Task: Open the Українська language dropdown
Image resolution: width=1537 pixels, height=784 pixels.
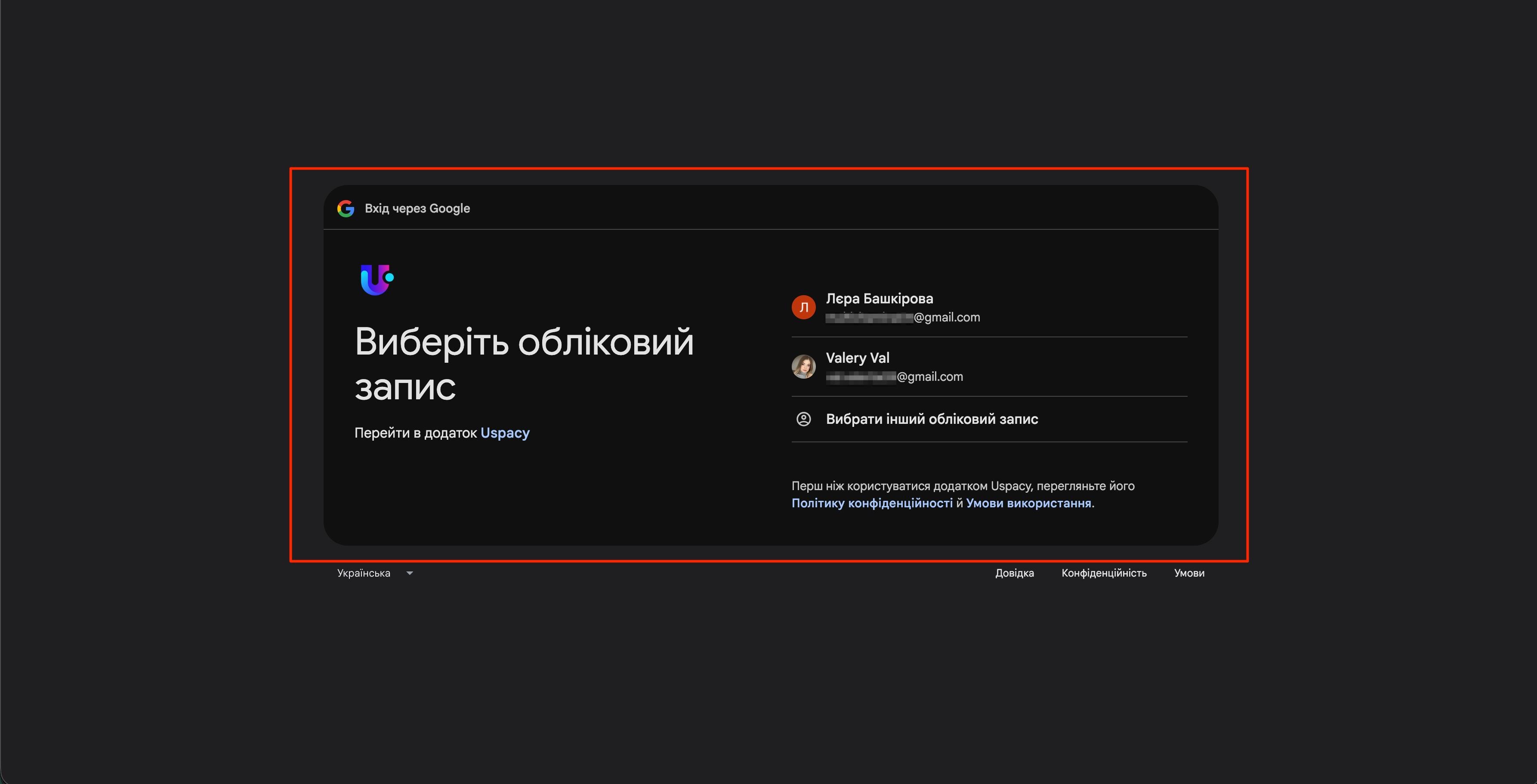Action: tap(375, 573)
